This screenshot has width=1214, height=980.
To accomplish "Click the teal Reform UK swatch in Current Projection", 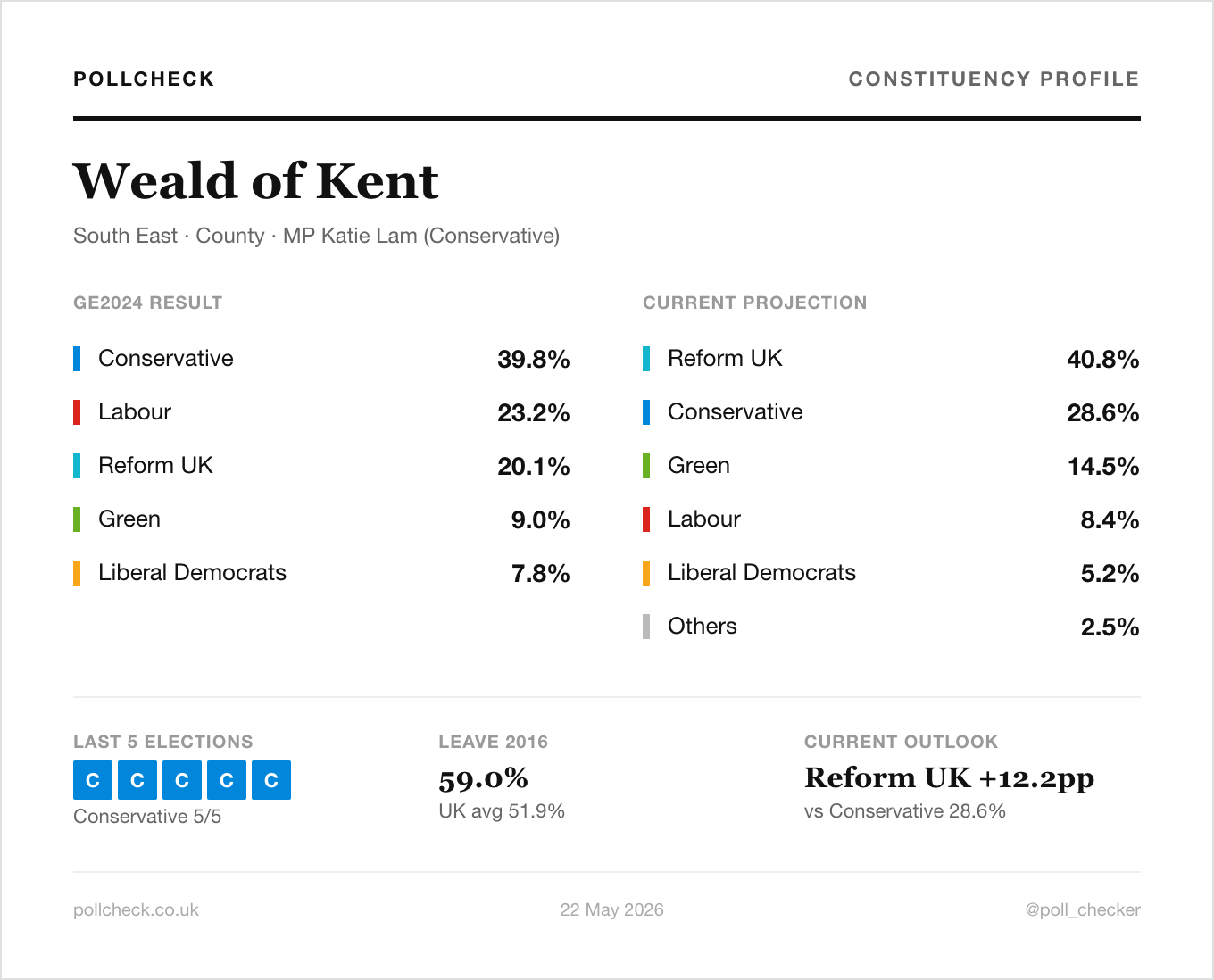I will [646, 359].
